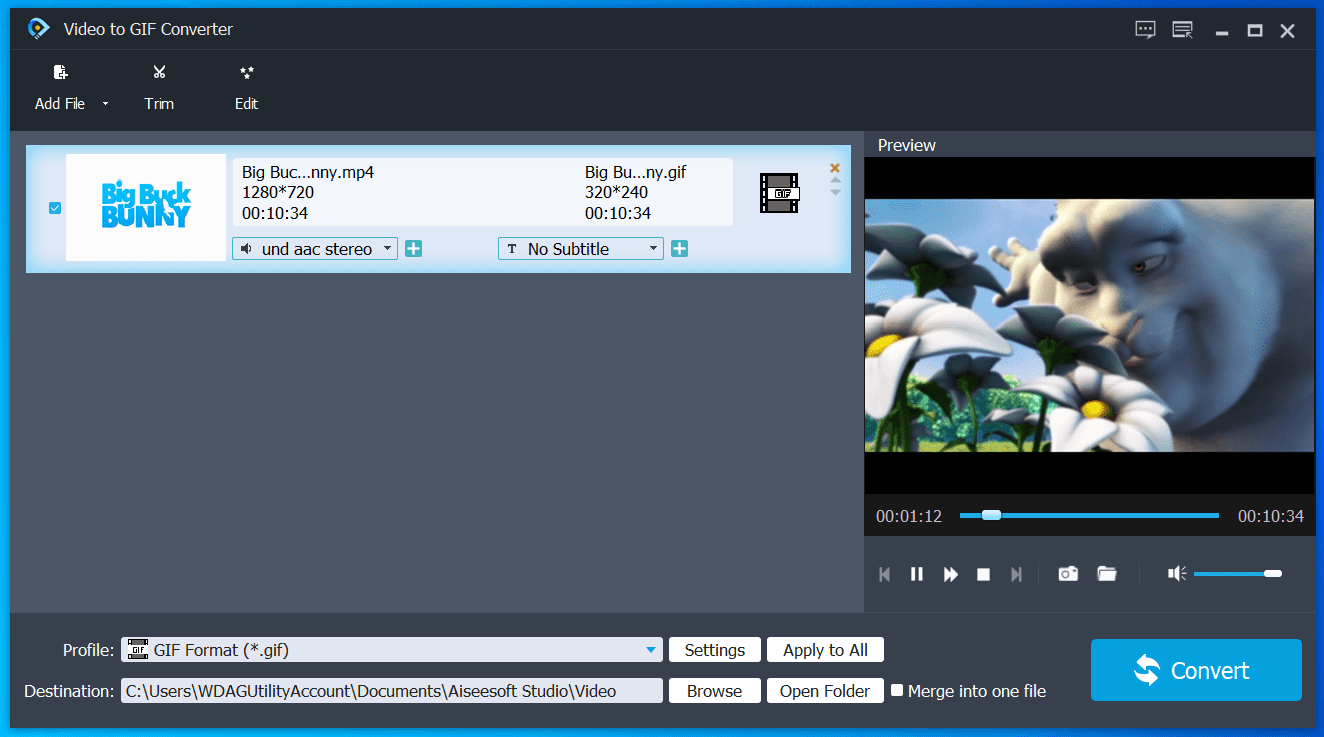Click the output resolution 320*240

coord(616,192)
